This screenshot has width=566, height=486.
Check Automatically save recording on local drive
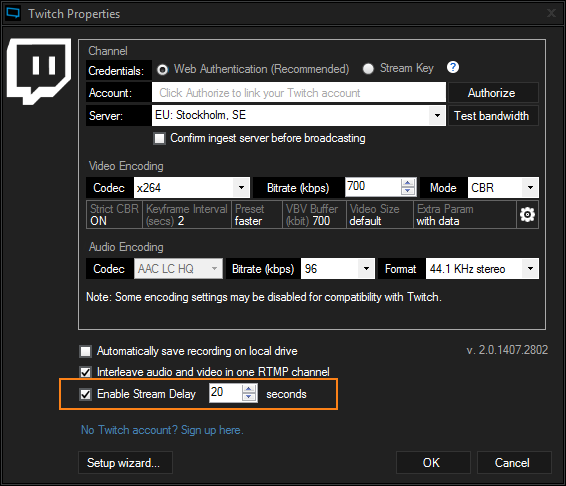pyautogui.click(x=86, y=351)
